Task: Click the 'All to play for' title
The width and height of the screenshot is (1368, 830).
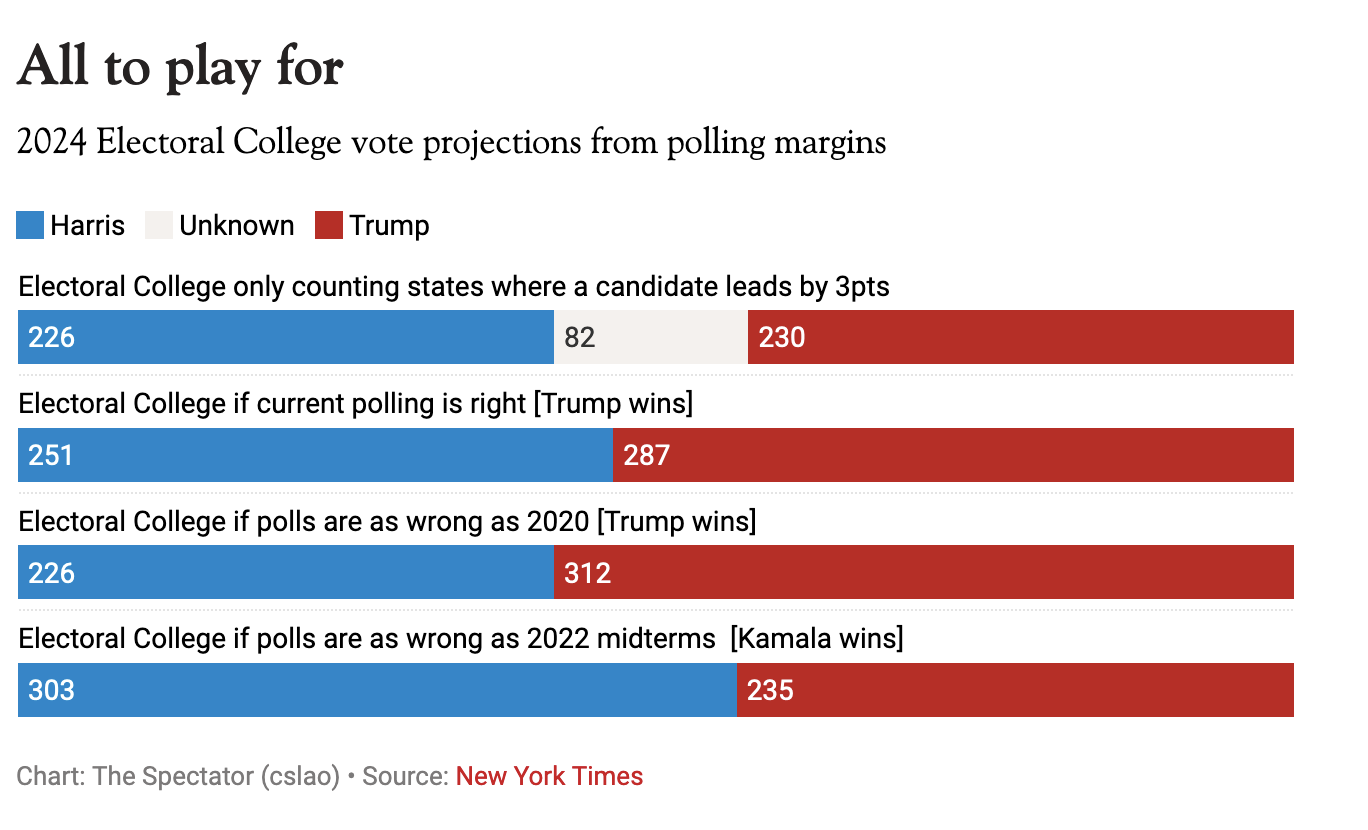Action: (181, 67)
